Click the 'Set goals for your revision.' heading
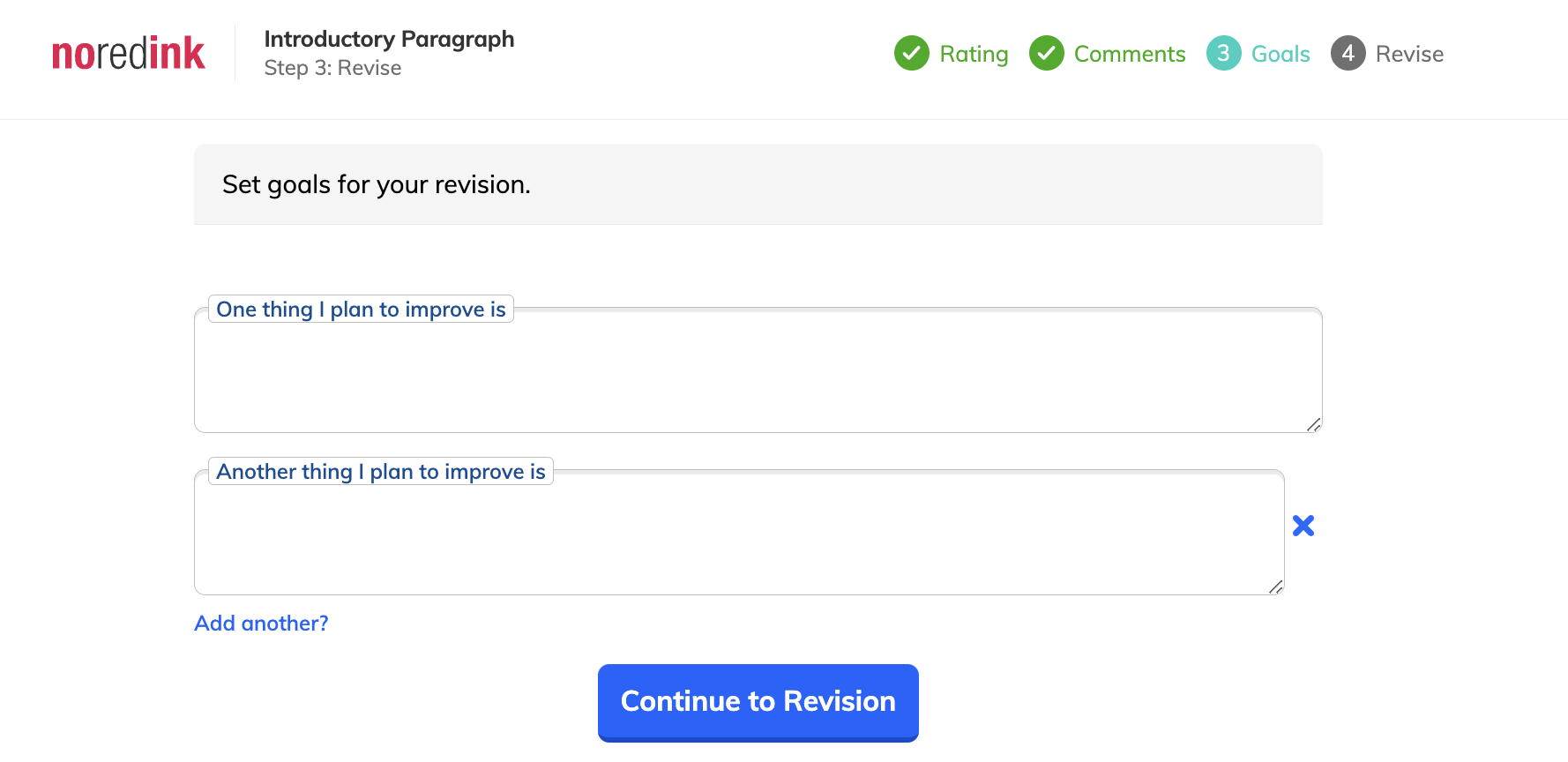 (377, 184)
